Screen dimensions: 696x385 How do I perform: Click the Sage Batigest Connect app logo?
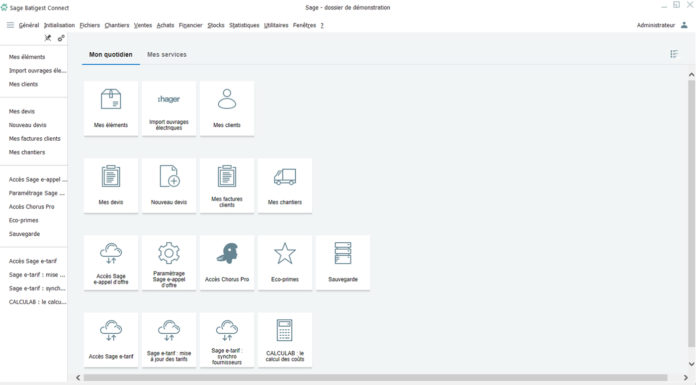4,8
